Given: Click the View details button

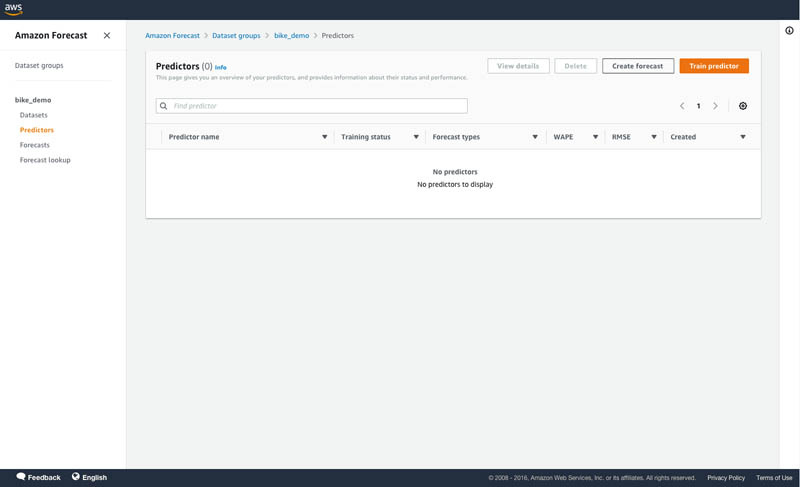Looking at the screenshot, I should tap(518, 66).
